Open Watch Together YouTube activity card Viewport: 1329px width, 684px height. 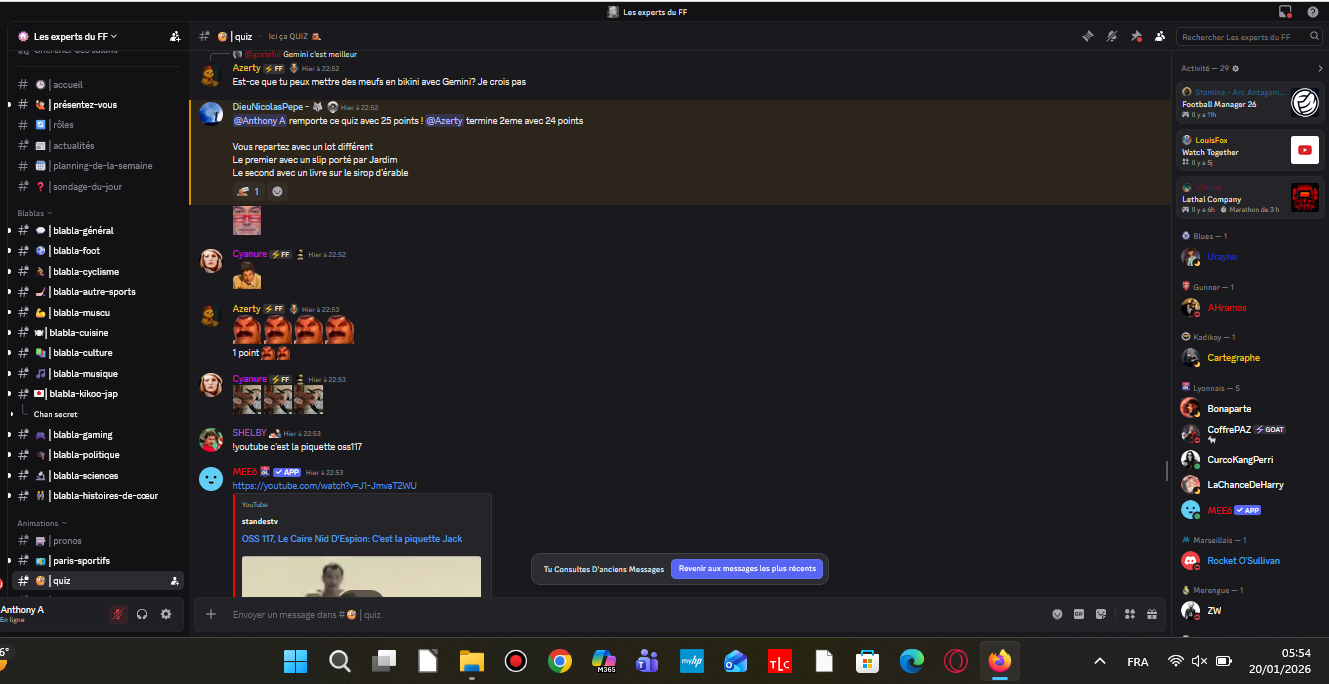tap(1250, 150)
